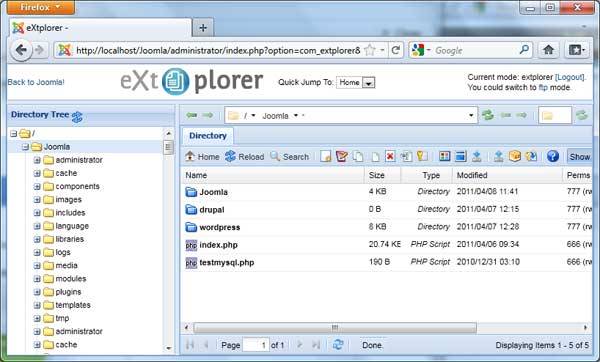Open the dropdown after the root slash in the path
Viewport: 600px width, 362px height.
point(253,116)
